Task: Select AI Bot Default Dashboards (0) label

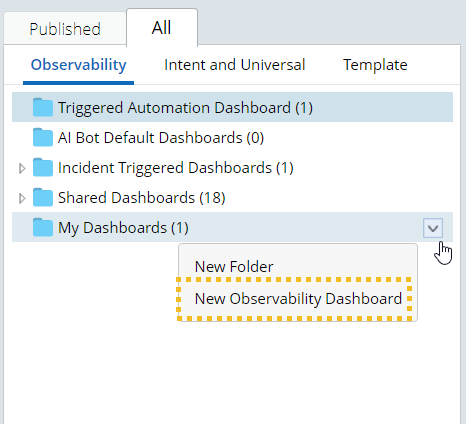Action: pyautogui.click(x=161, y=138)
